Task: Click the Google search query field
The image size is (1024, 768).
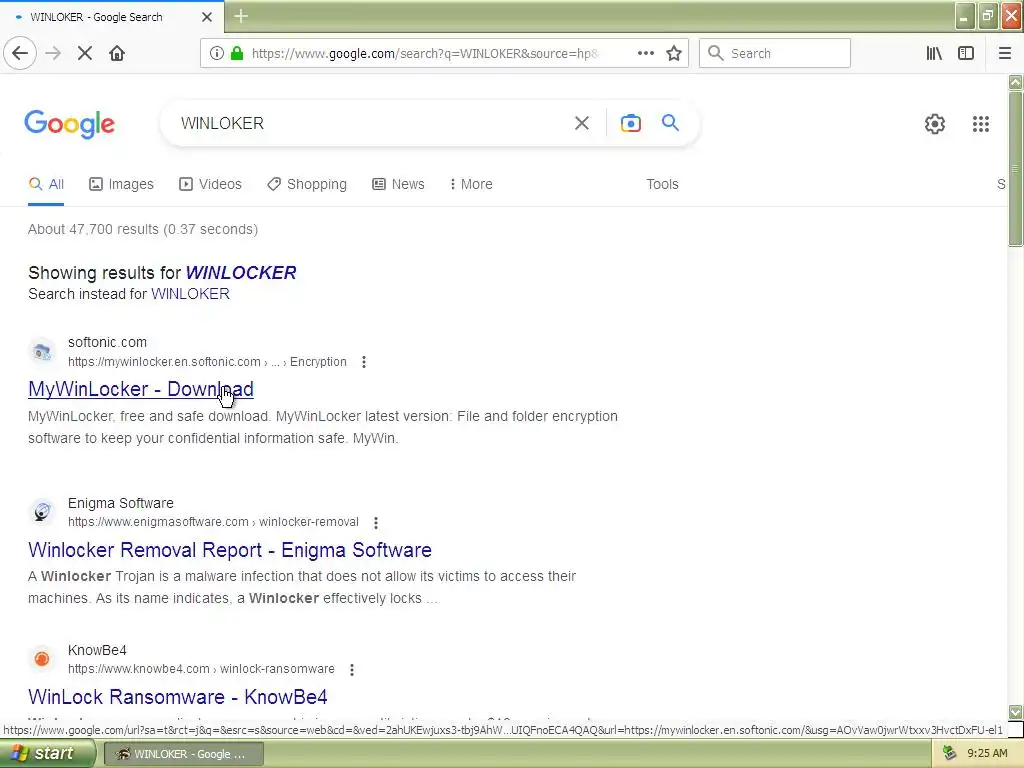Action: [372, 123]
